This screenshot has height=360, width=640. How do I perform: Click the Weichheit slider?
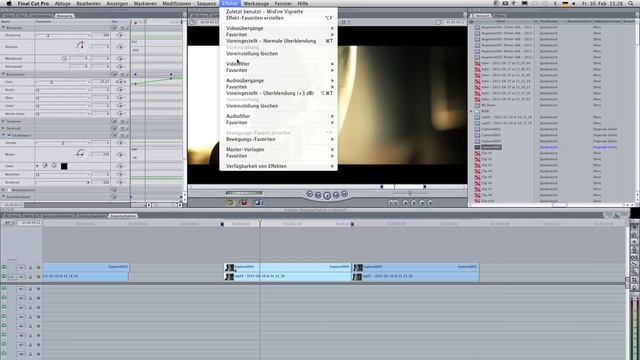click(62, 174)
